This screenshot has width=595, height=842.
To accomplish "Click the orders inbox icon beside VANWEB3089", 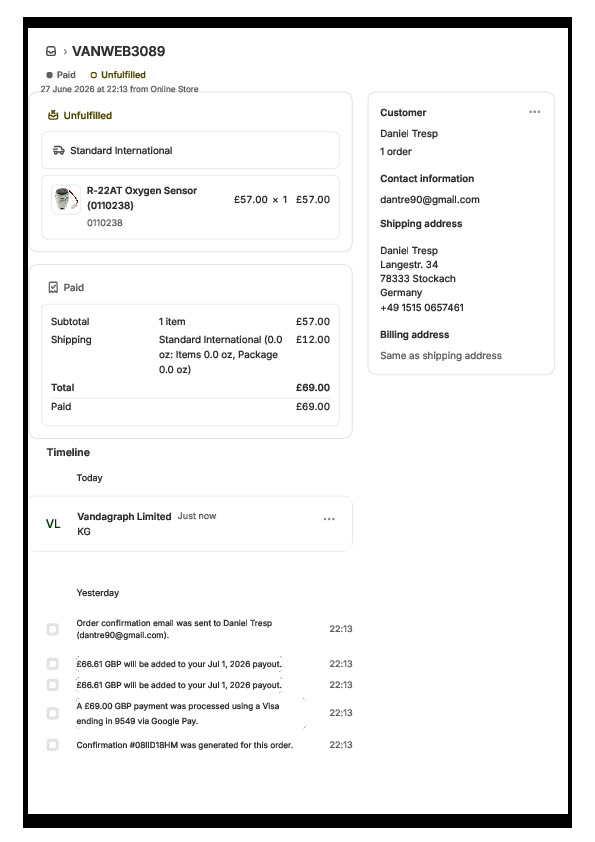I will (x=51, y=51).
